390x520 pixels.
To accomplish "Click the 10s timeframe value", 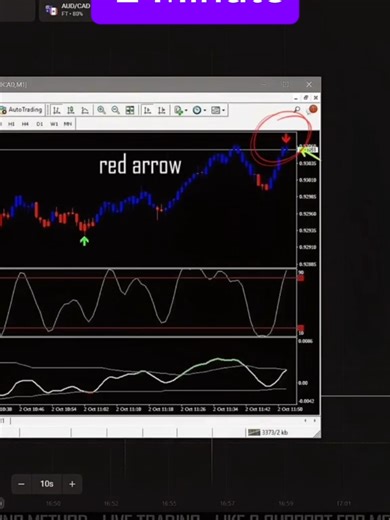I will pyautogui.click(x=47, y=484).
